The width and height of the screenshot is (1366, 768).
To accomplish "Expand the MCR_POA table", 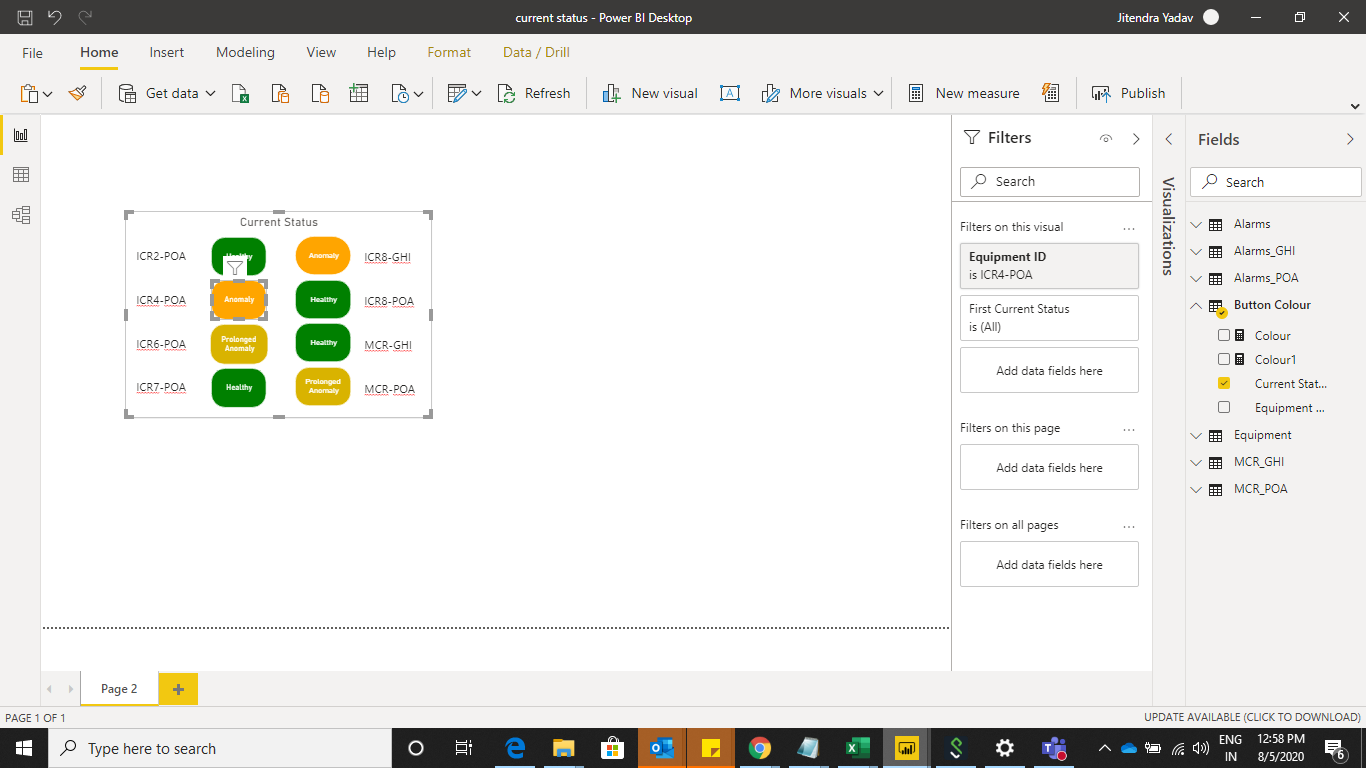I will (1197, 490).
